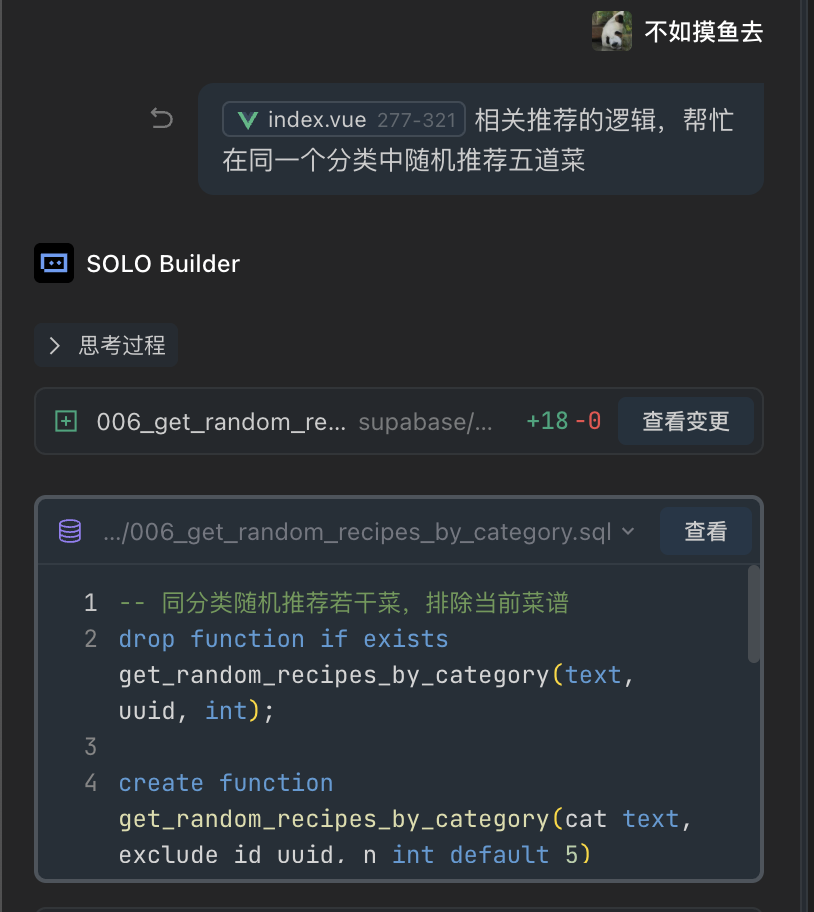Click the "drop function if exists" code line
The width and height of the screenshot is (814, 912).
click(x=283, y=638)
